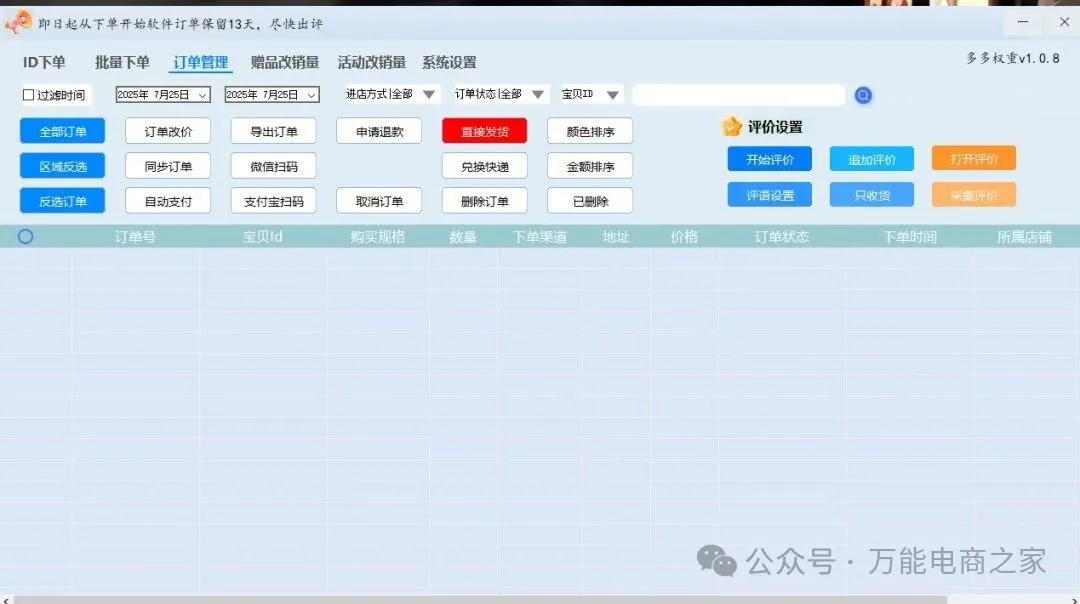The image size is (1080, 604).
Task: Switch to the 批量下单 tab
Action: click(x=122, y=62)
